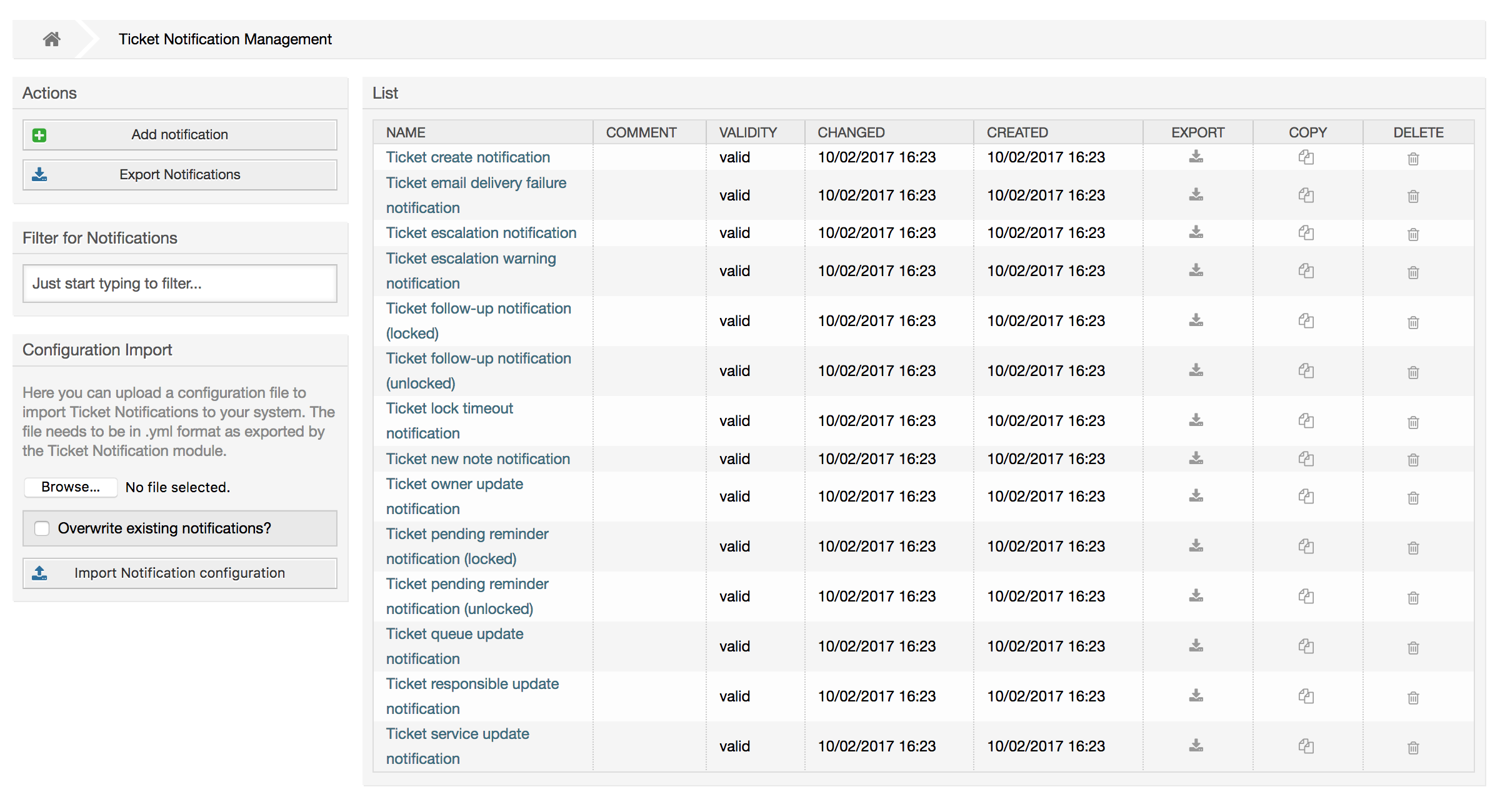Click the Browse button for file upload

[x=70, y=487]
